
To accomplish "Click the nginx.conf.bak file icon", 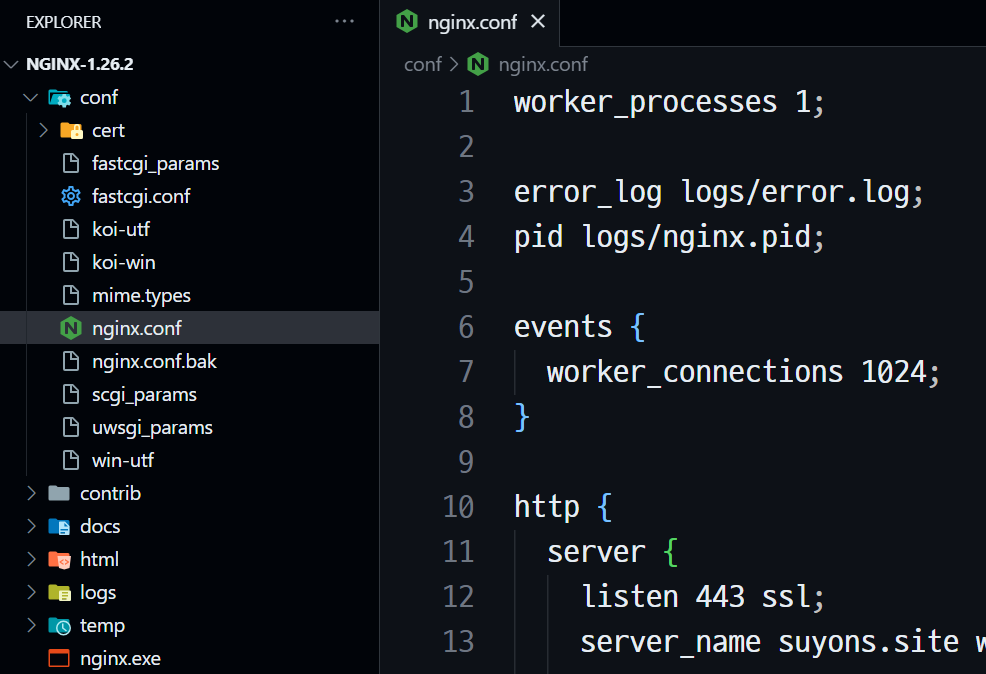I will click(x=71, y=362).
